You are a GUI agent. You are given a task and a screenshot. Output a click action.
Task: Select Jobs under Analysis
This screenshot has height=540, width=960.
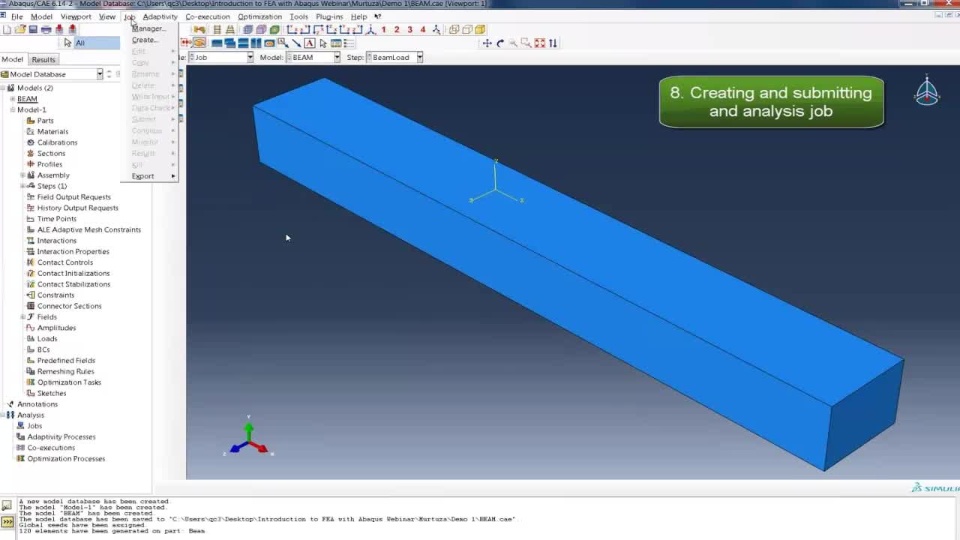(x=34, y=426)
